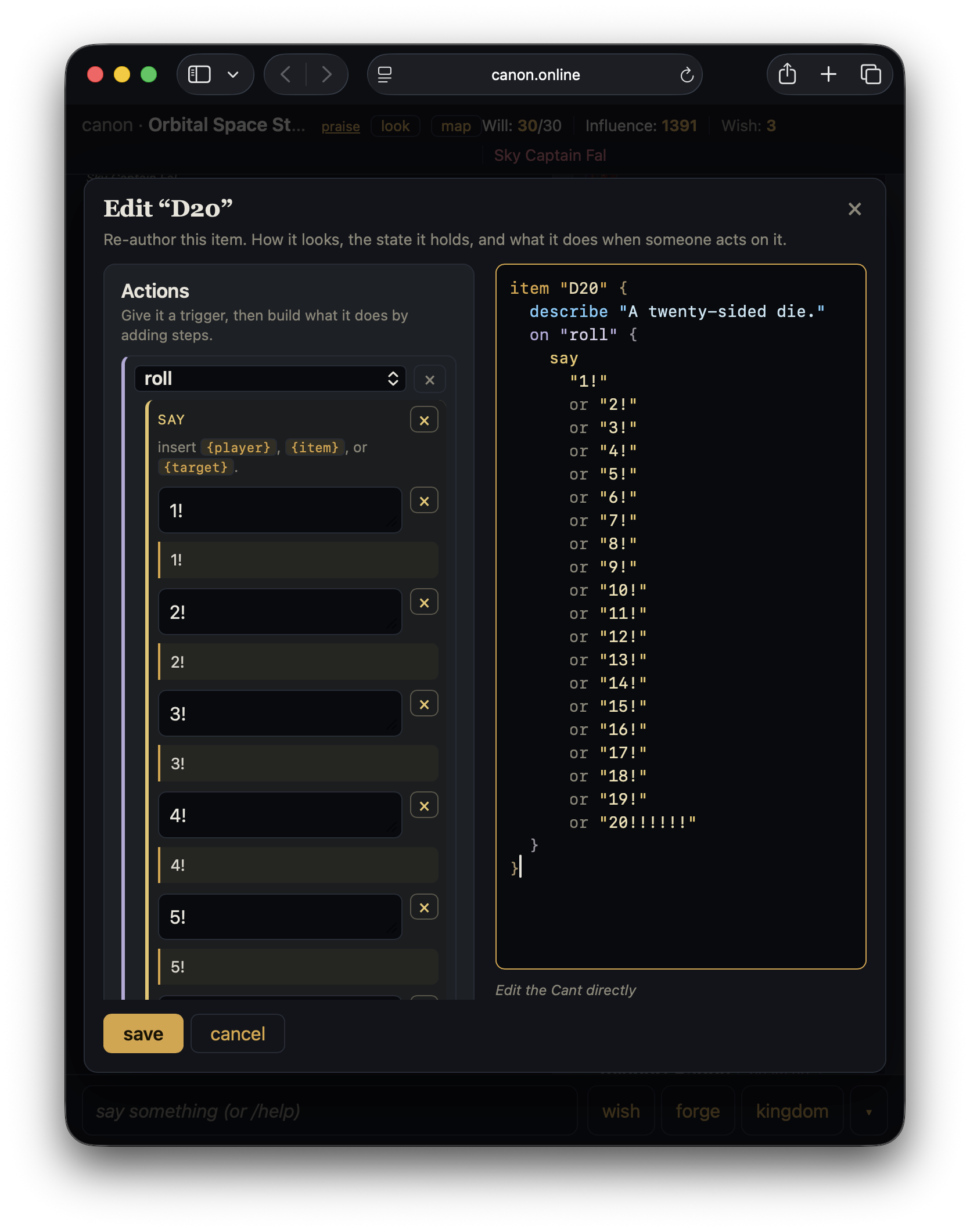Click inside the Cant code editor
The height and width of the screenshot is (1232, 970).
681,617
